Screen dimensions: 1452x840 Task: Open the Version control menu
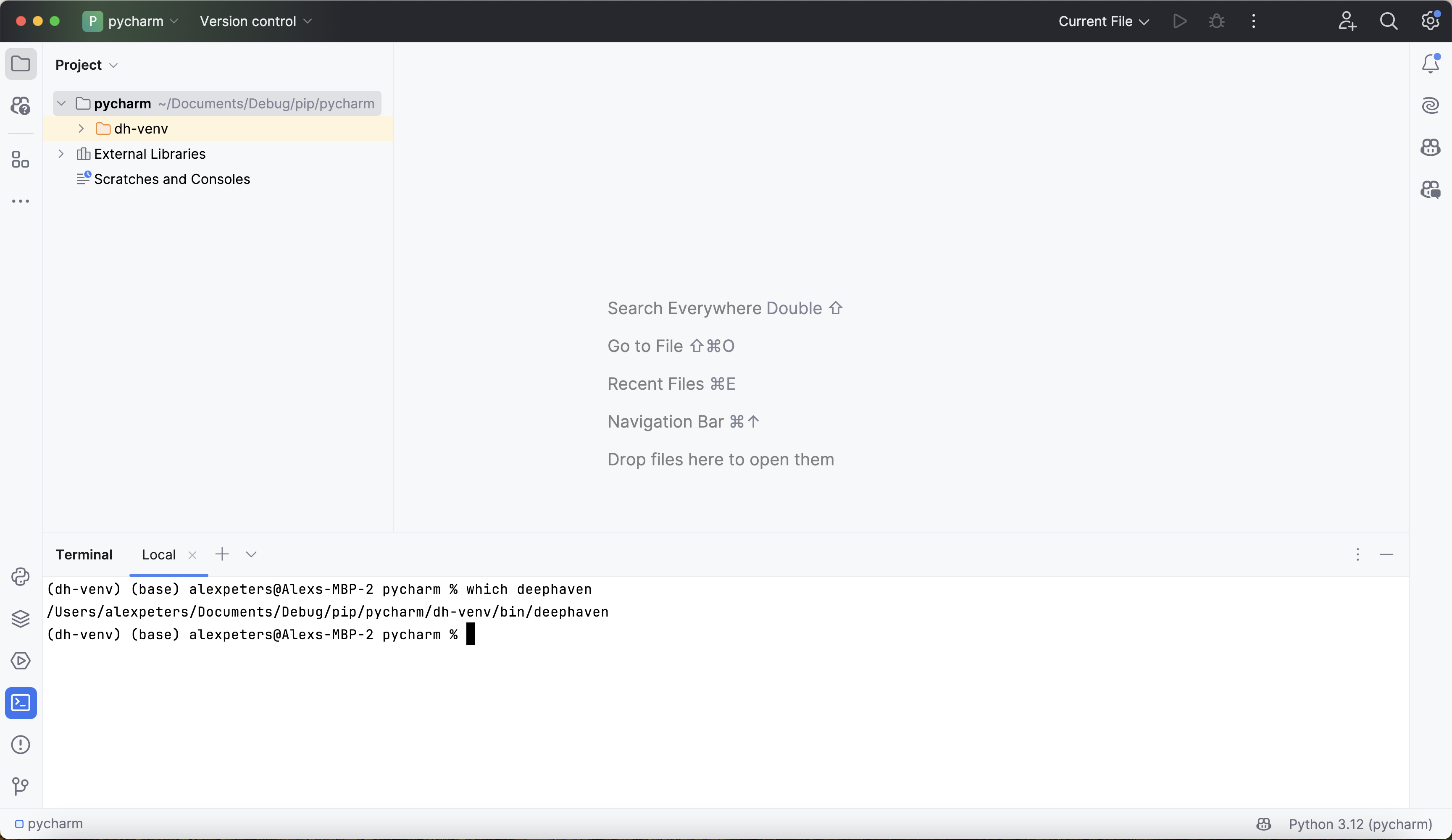click(255, 21)
